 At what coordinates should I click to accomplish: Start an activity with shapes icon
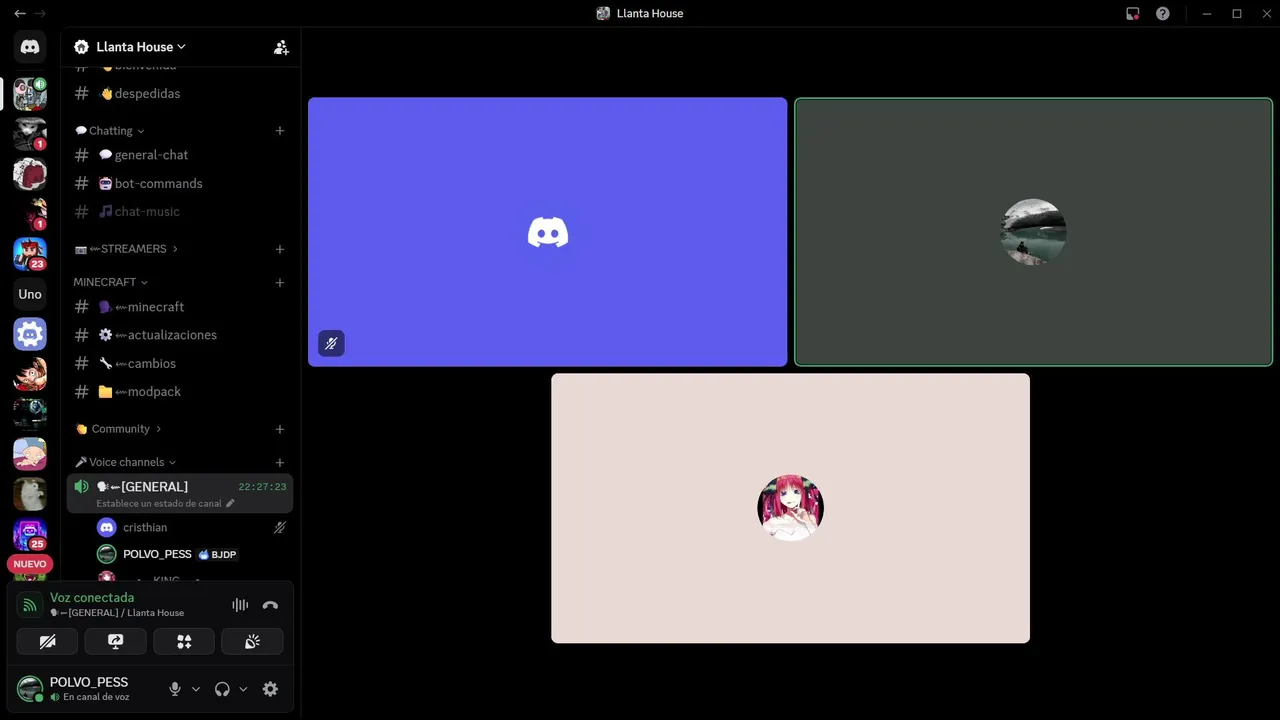coord(184,641)
